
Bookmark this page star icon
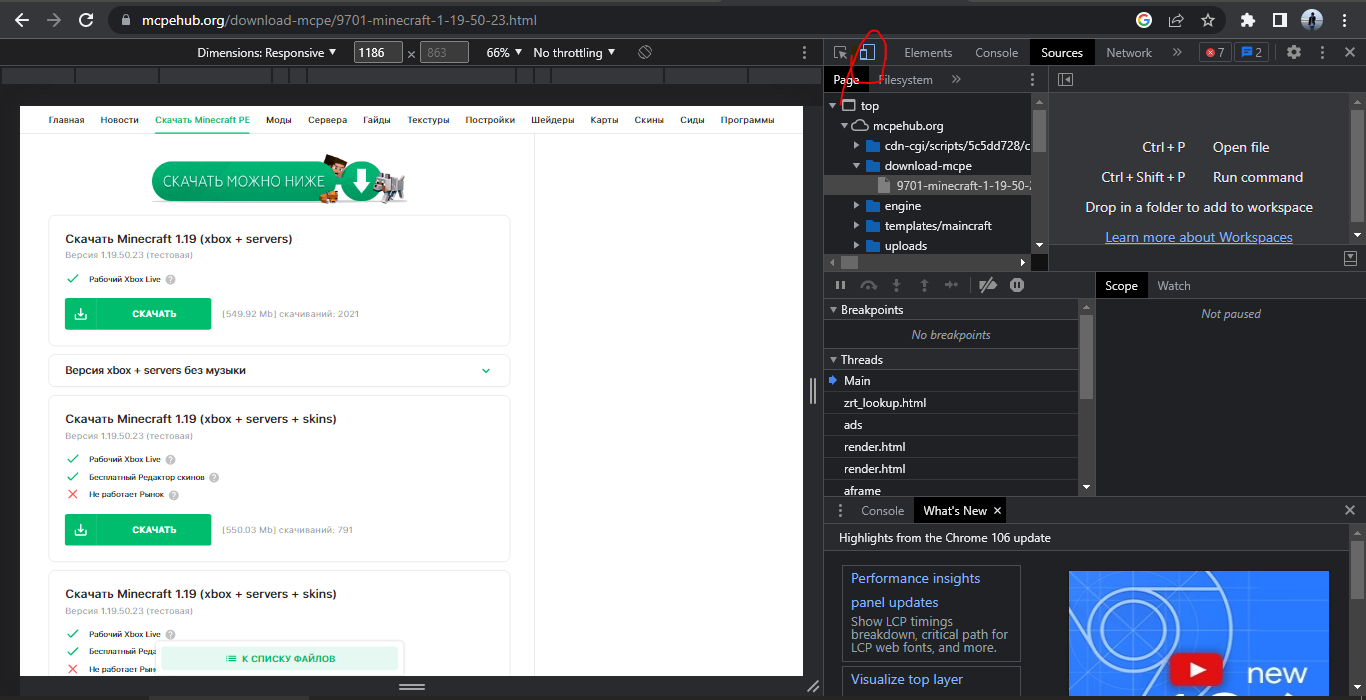(1208, 20)
